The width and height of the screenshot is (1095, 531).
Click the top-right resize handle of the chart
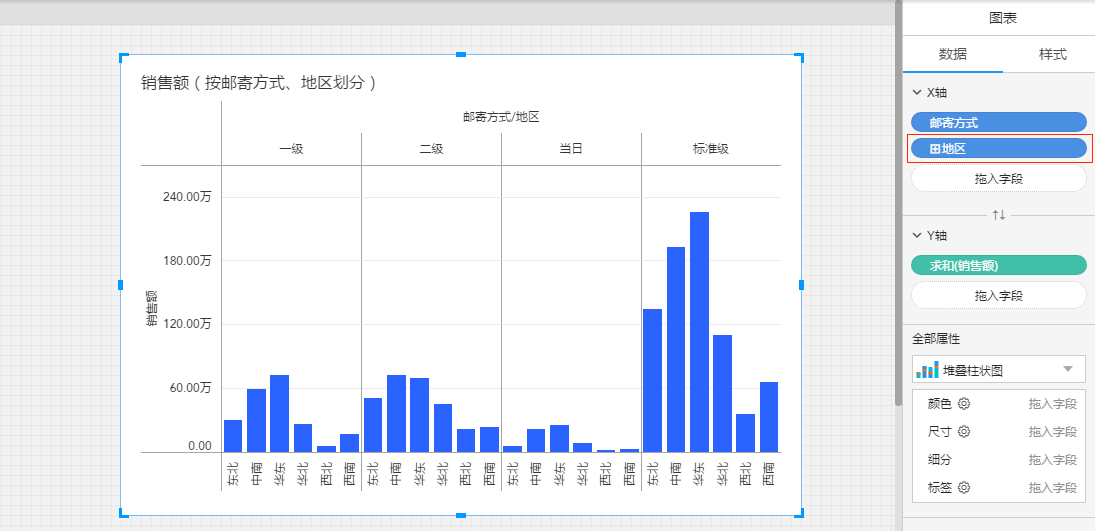click(x=801, y=56)
